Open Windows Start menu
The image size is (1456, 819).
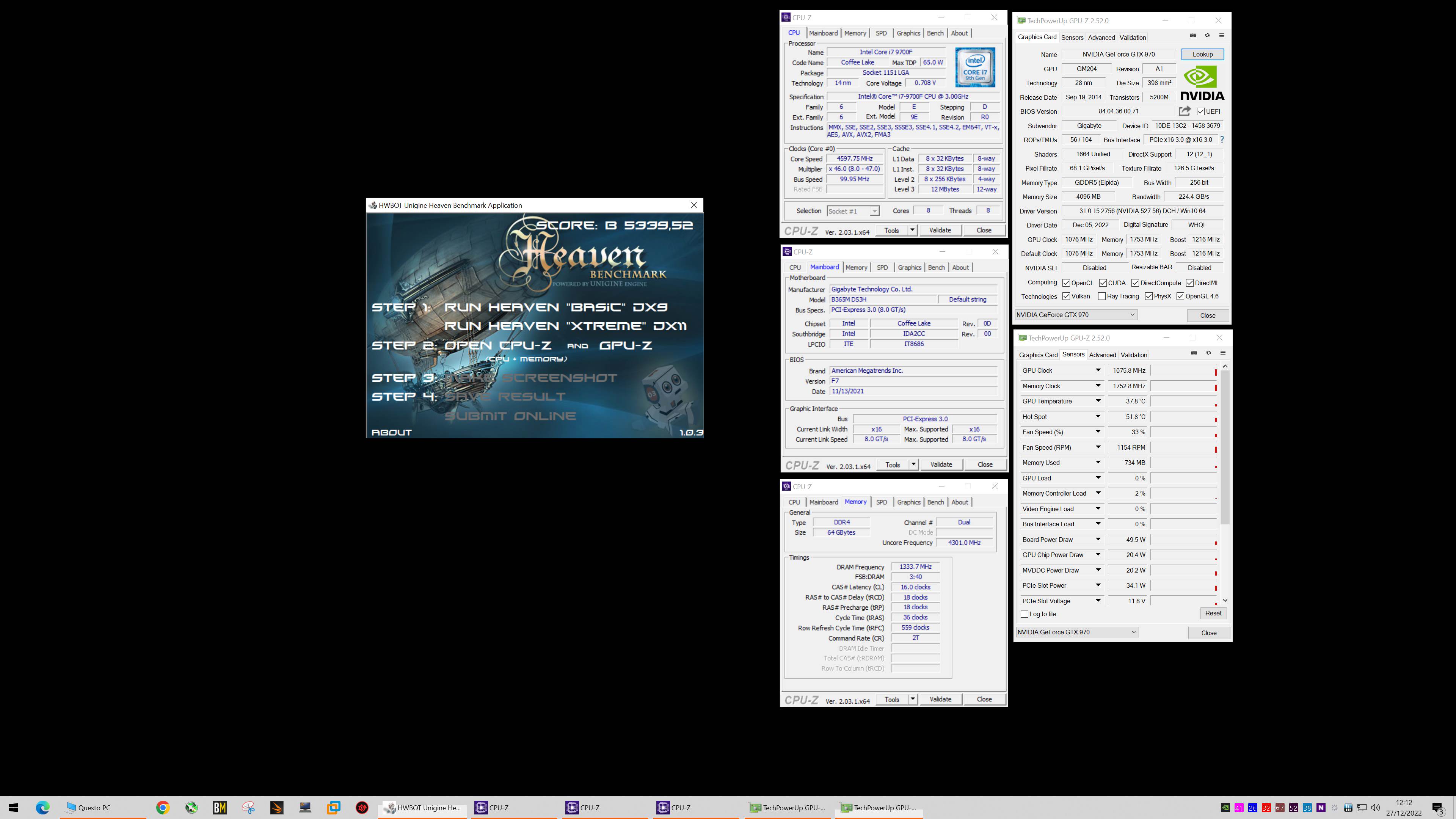14,808
